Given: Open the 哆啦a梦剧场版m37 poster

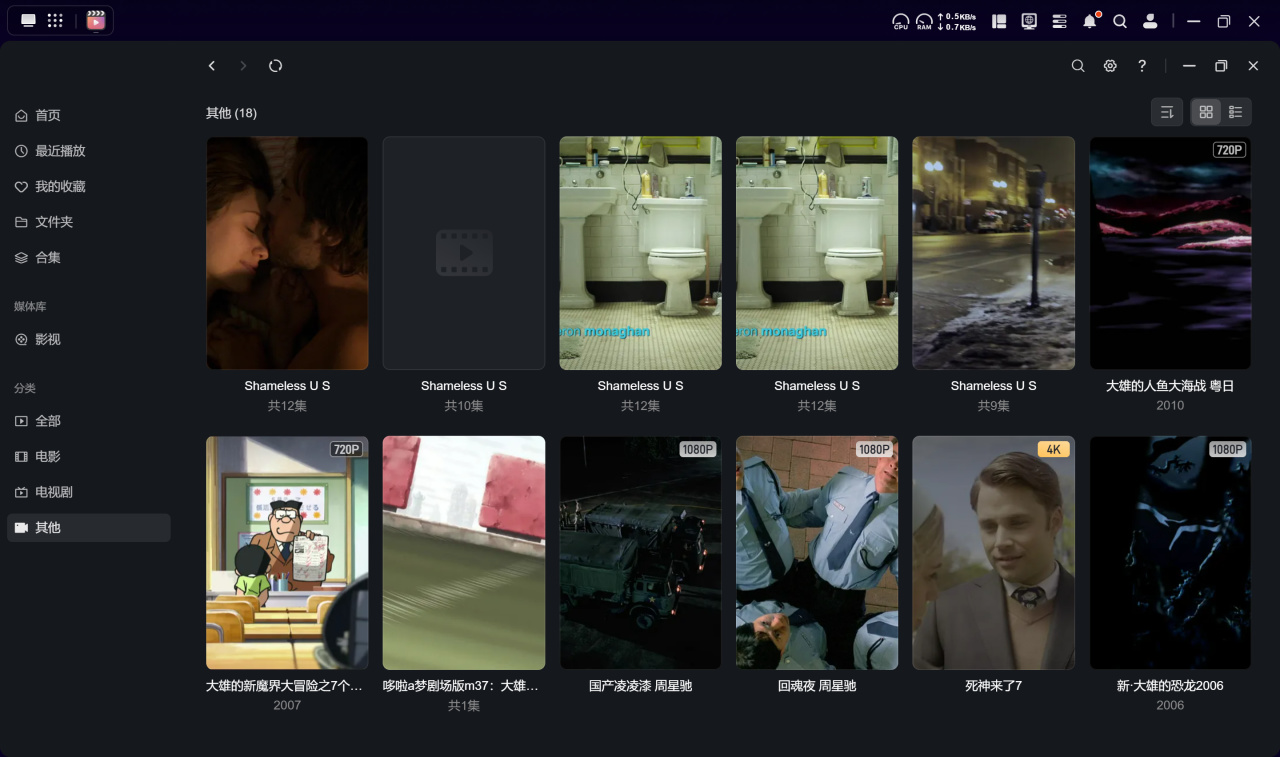Looking at the screenshot, I should pos(464,553).
